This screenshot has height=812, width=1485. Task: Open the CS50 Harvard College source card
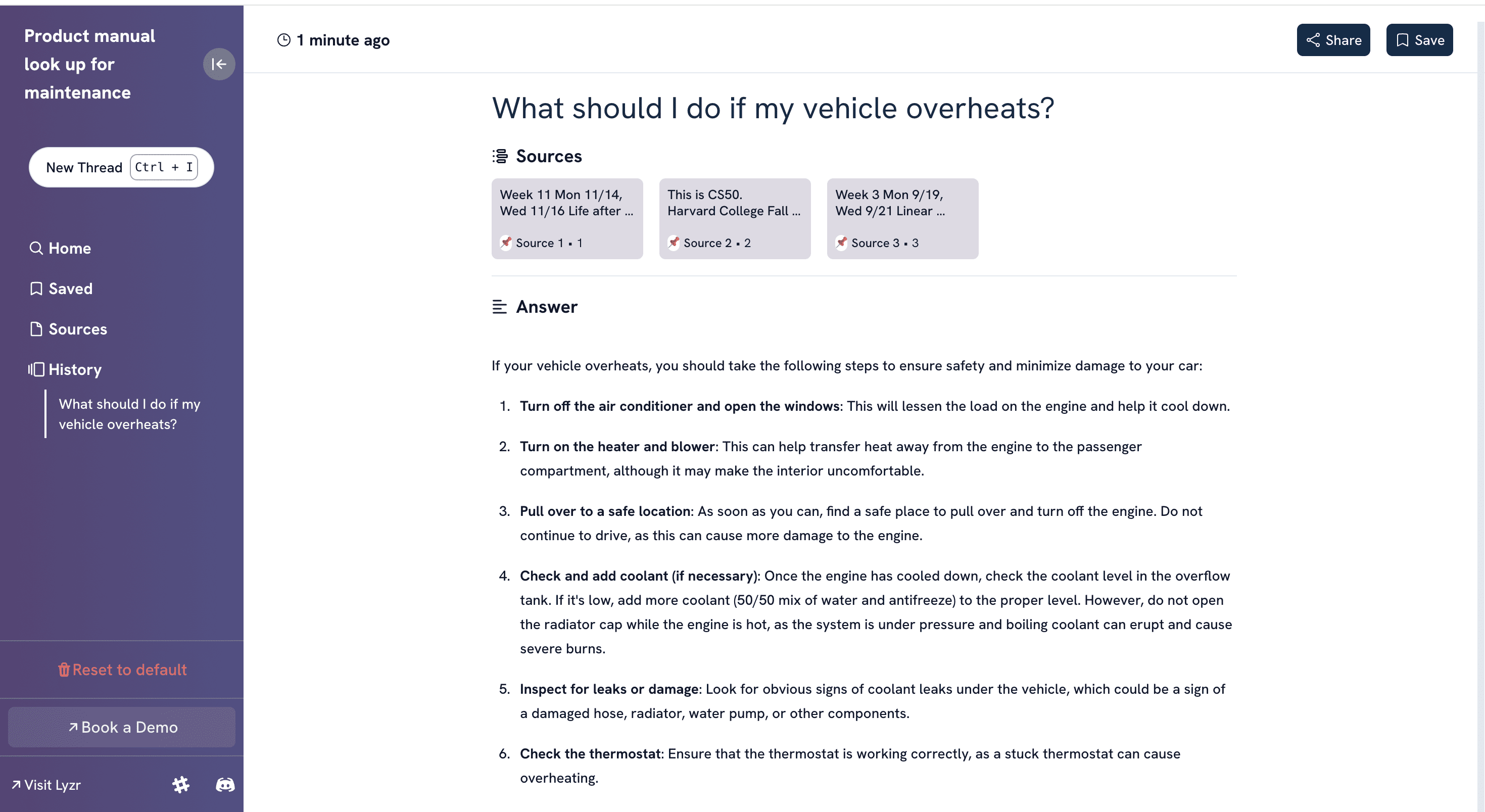pyautogui.click(x=735, y=218)
